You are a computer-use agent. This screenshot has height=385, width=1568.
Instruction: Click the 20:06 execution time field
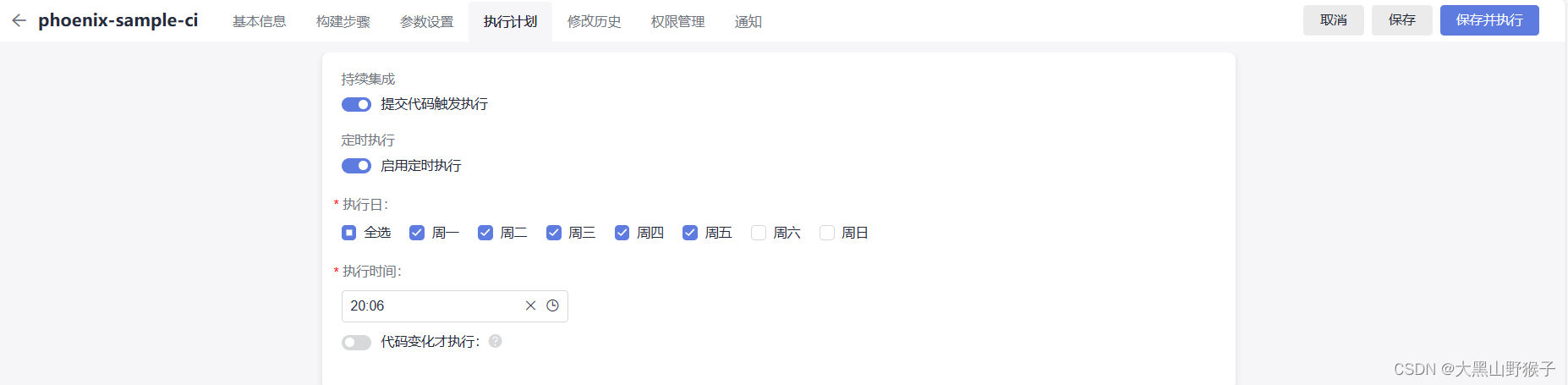click(x=455, y=306)
